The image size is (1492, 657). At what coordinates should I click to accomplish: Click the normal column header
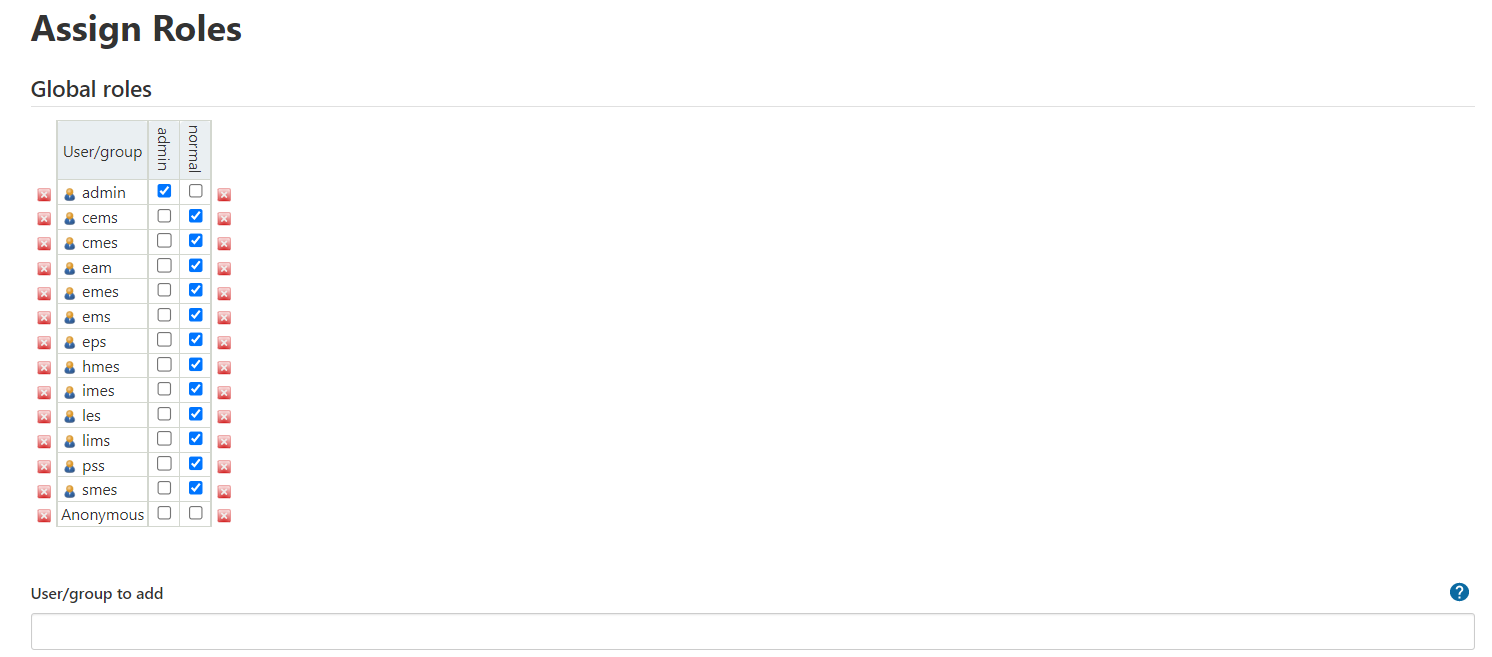[195, 150]
